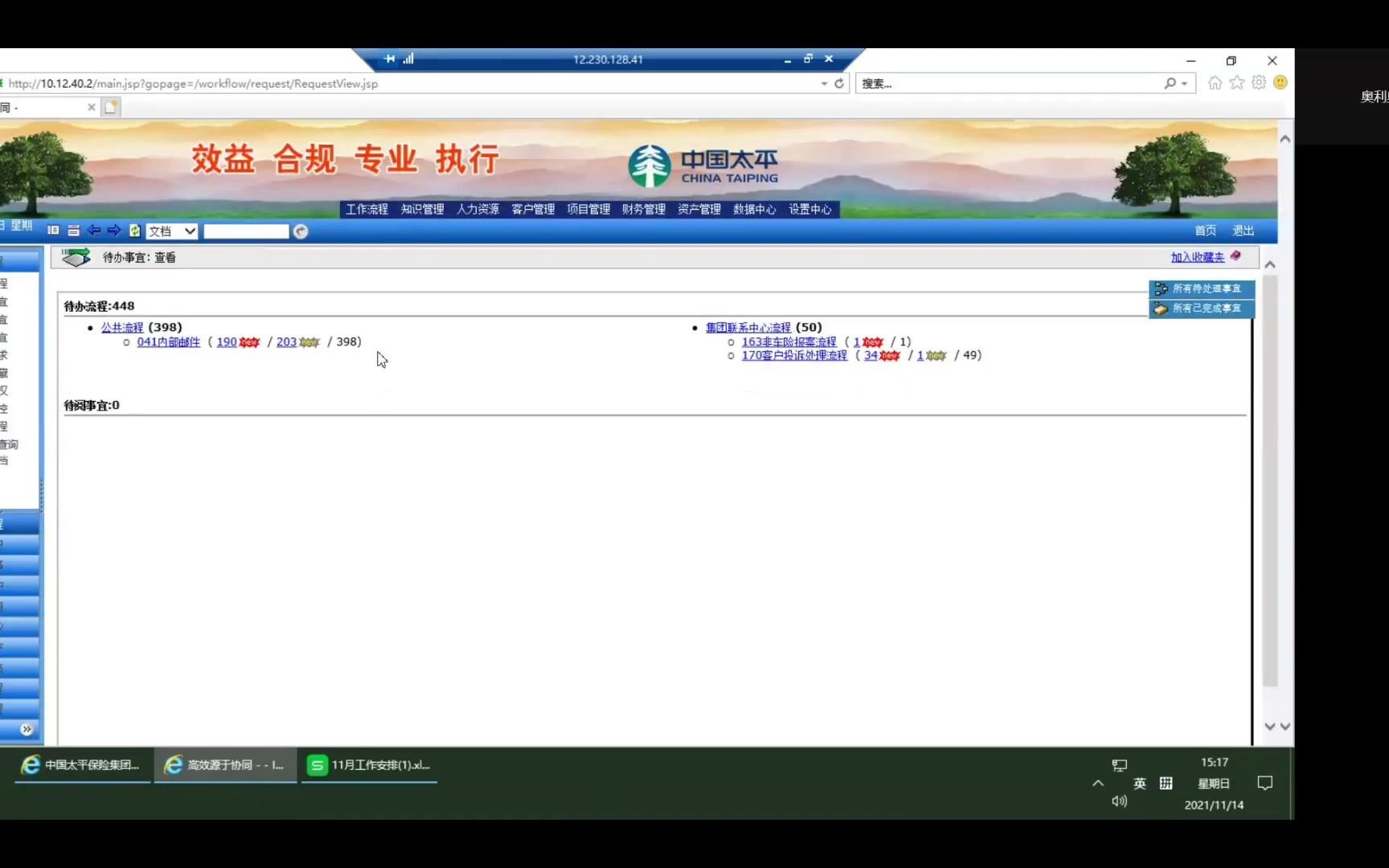1389x868 pixels.
Task: Open a new browser tab
Action: tap(111, 107)
